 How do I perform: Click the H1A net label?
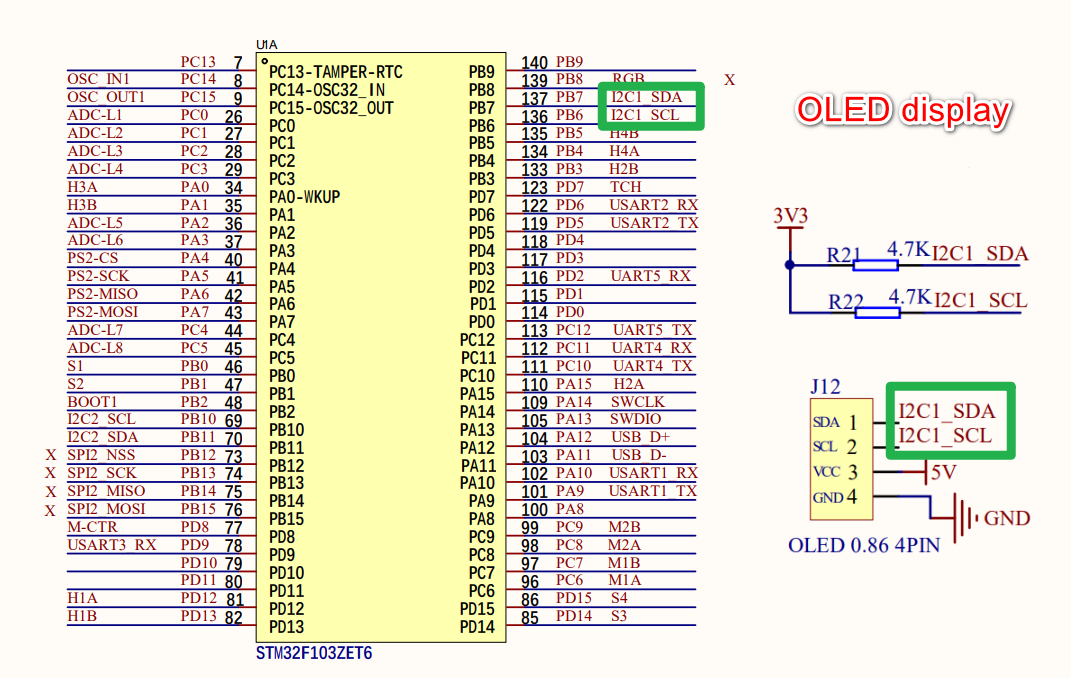(x=82, y=598)
